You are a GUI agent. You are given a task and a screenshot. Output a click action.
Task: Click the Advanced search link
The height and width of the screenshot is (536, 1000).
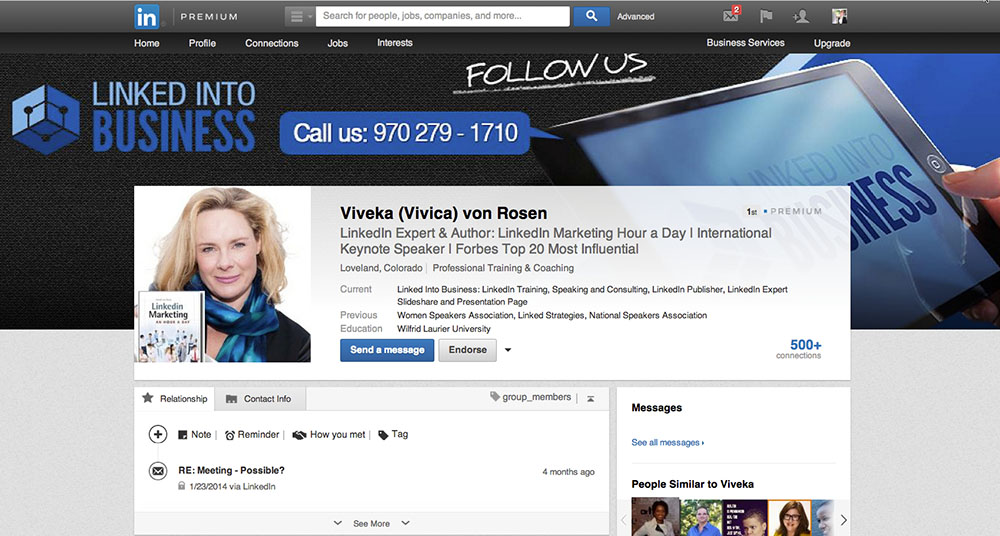click(x=635, y=17)
